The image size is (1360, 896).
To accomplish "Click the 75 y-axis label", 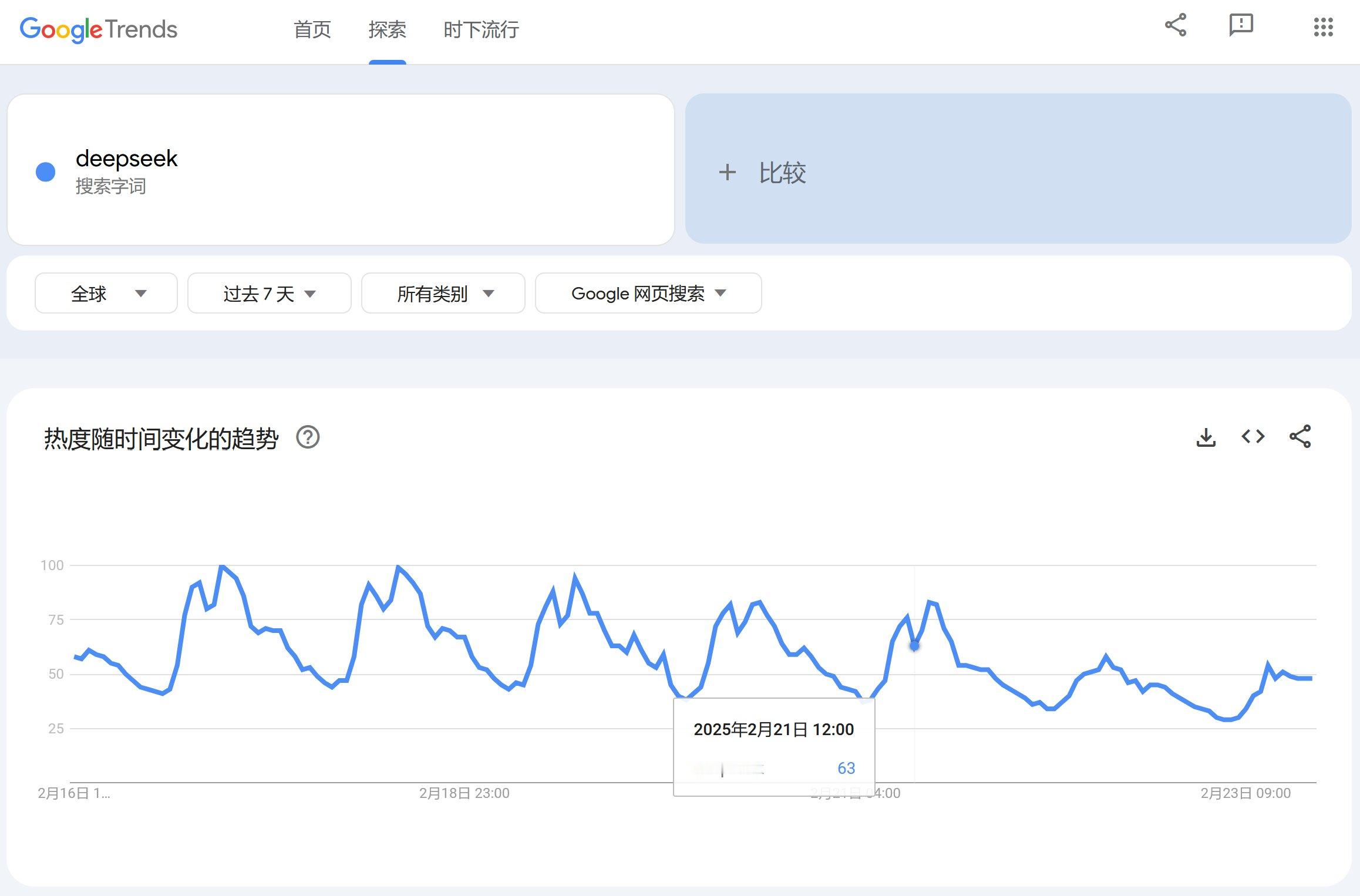I will click(56, 619).
